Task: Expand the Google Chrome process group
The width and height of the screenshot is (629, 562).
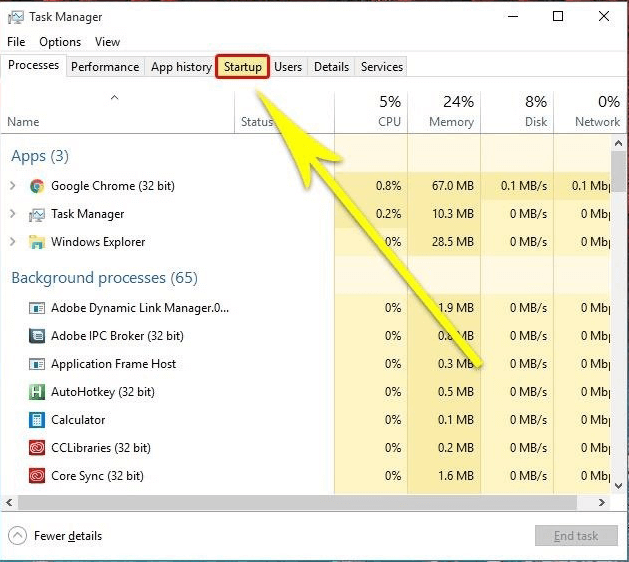Action: pos(12,186)
